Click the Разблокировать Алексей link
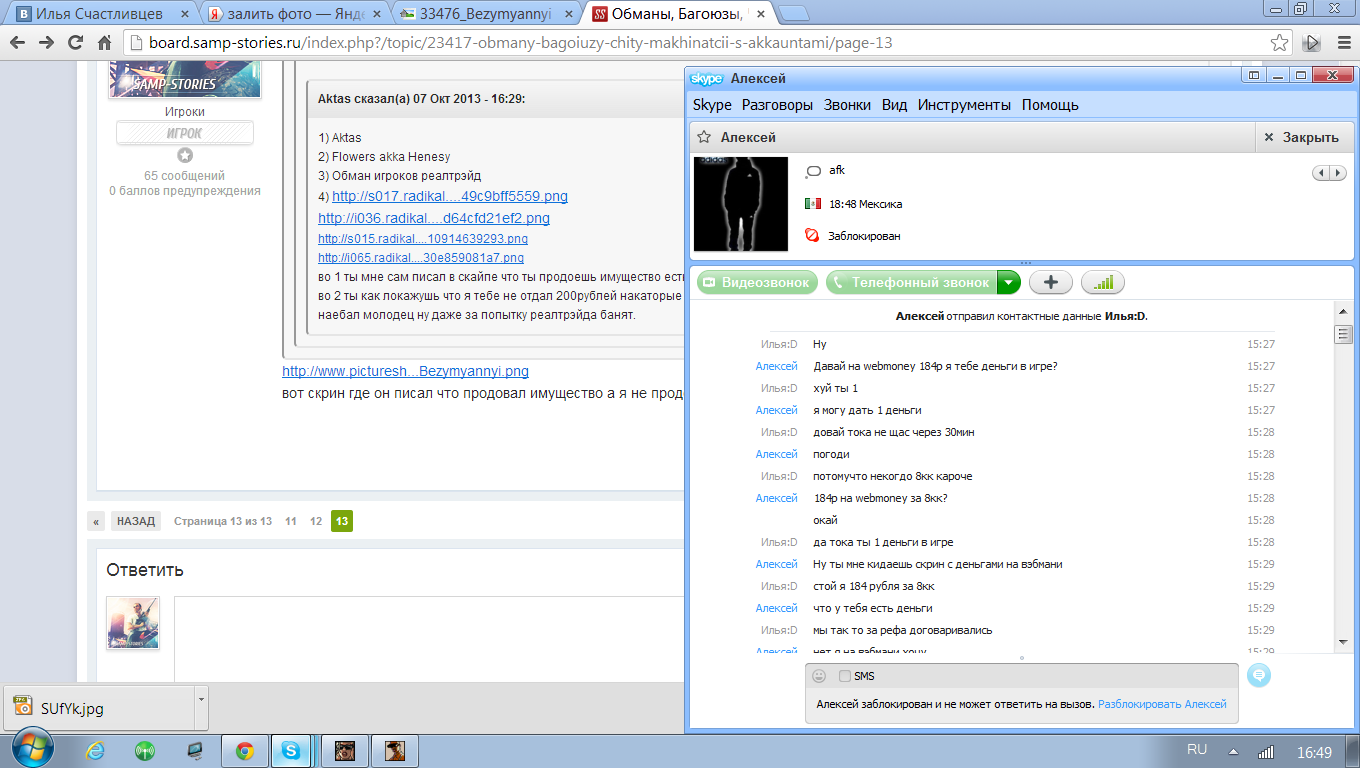The width and height of the screenshot is (1360, 768). click(1162, 704)
